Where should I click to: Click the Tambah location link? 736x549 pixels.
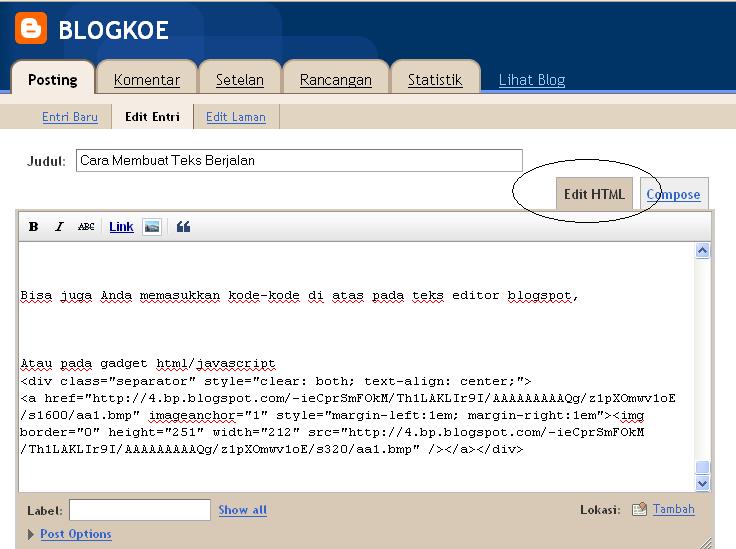[x=674, y=509]
